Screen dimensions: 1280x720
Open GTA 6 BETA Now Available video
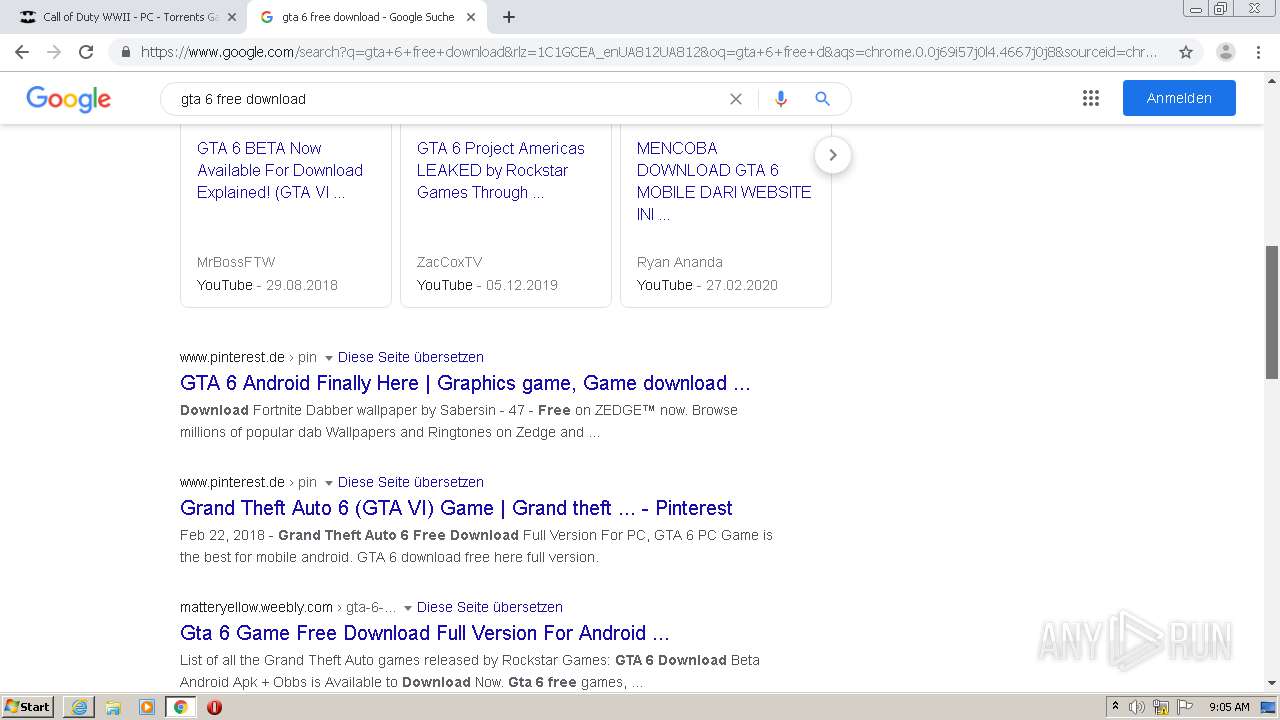click(x=280, y=170)
